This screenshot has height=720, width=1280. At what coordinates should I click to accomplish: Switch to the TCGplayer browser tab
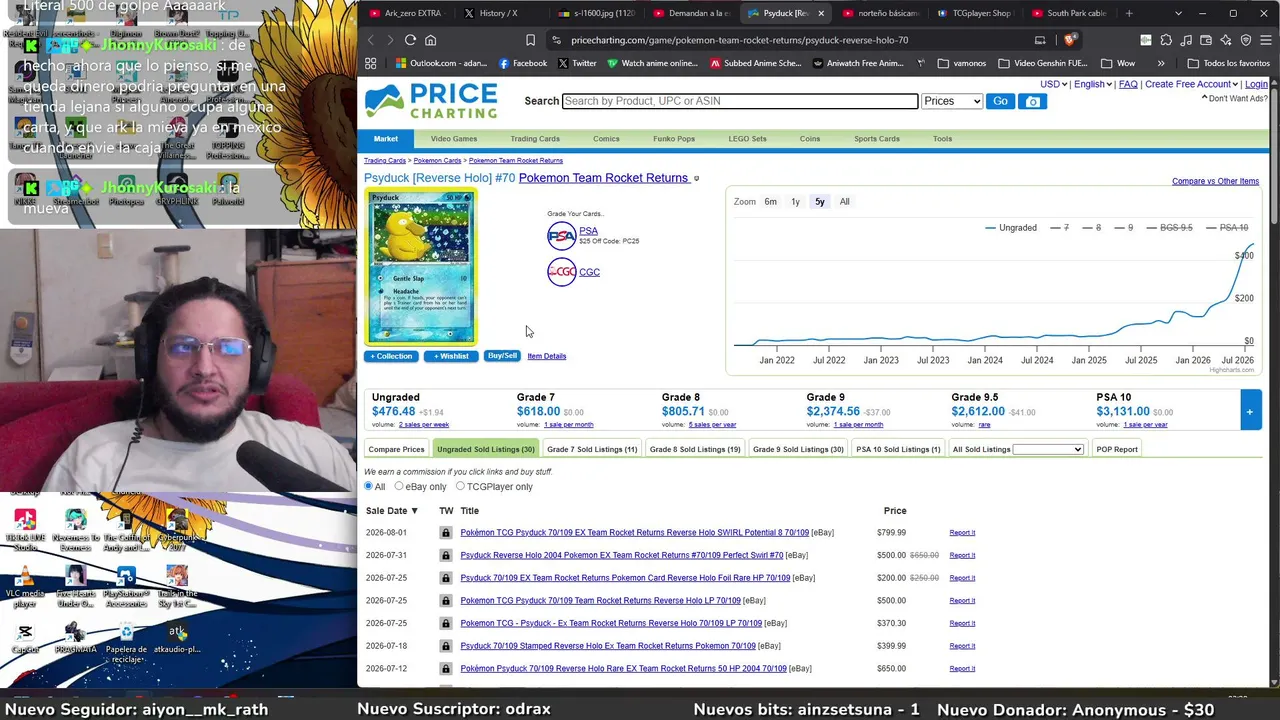coord(974,13)
